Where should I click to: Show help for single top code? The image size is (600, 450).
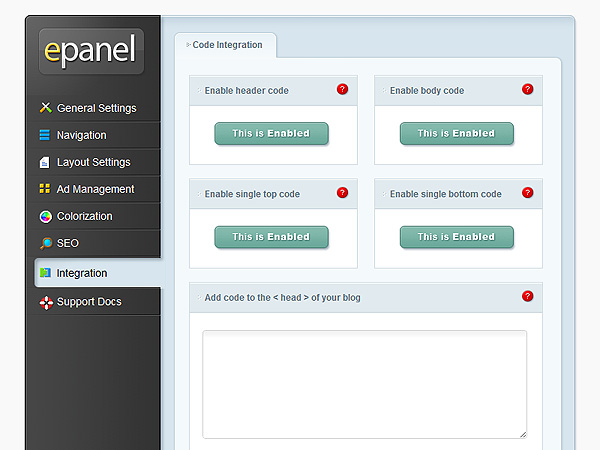(342, 193)
